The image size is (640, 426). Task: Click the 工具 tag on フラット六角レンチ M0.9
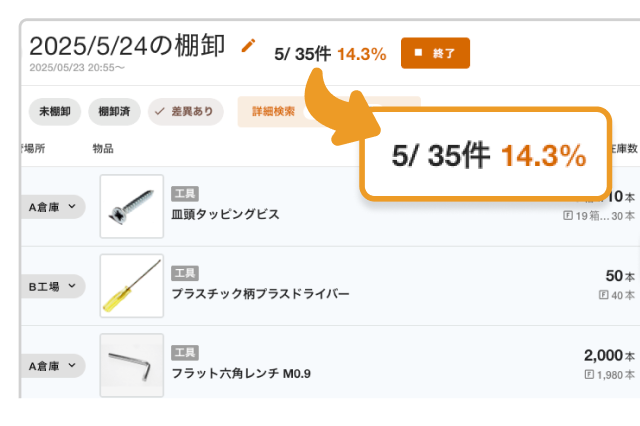pyautogui.click(x=185, y=352)
